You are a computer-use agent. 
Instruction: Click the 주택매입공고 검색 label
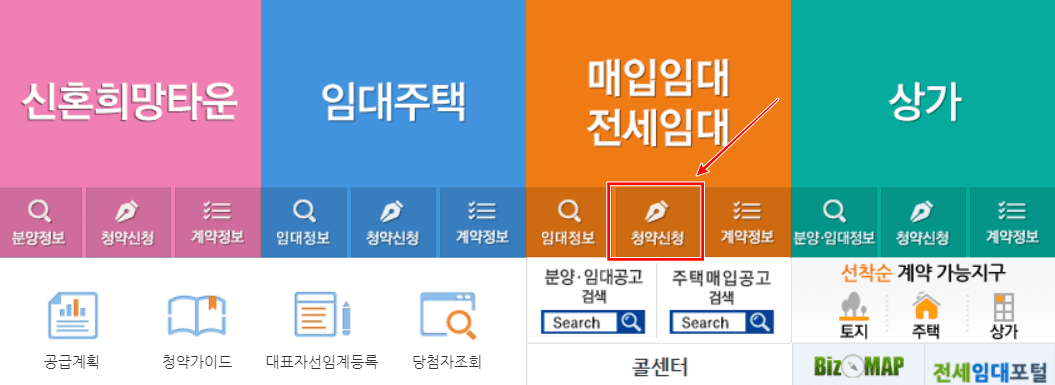pos(722,287)
